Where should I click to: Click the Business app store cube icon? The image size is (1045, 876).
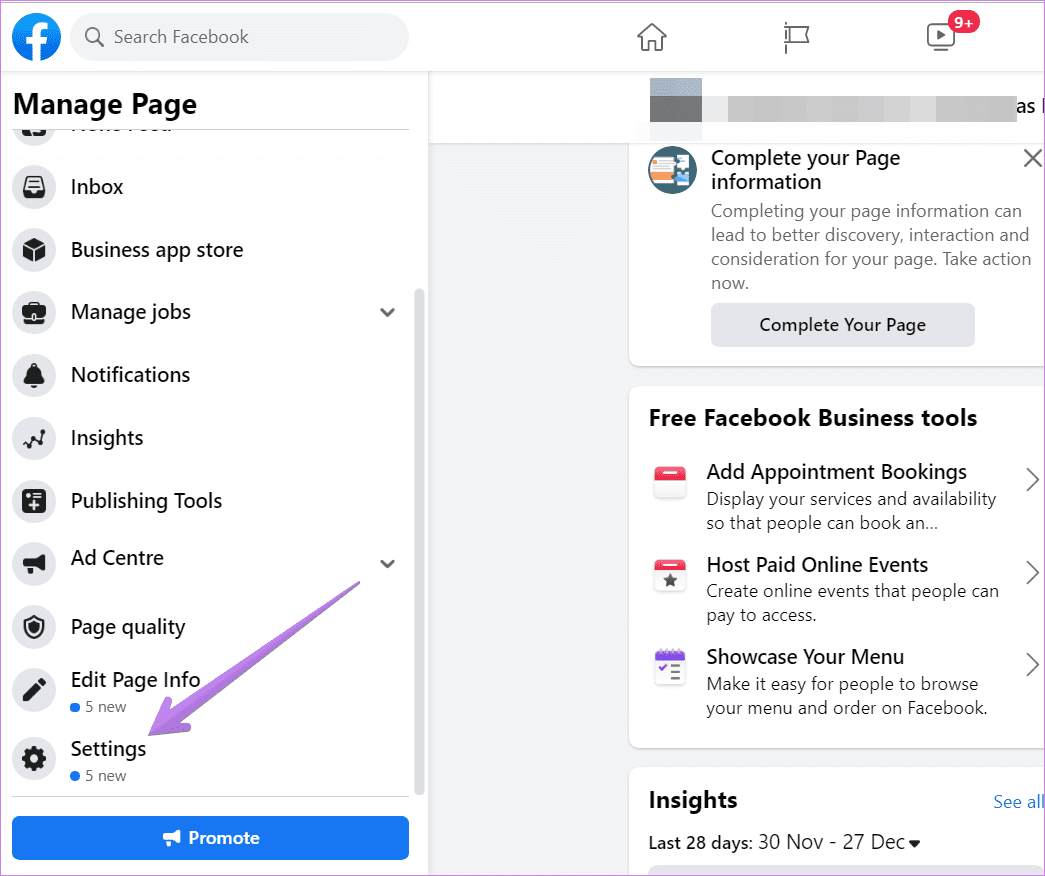tap(34, 249)
